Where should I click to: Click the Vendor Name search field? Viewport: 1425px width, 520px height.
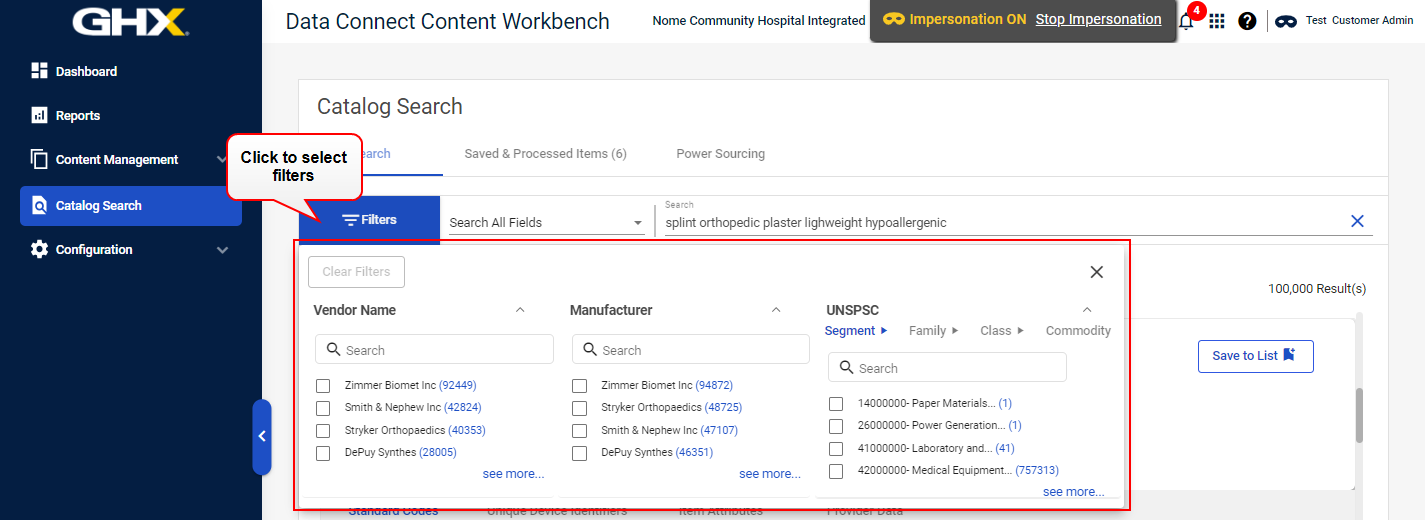pyautogui.click(x=434, y=349)
